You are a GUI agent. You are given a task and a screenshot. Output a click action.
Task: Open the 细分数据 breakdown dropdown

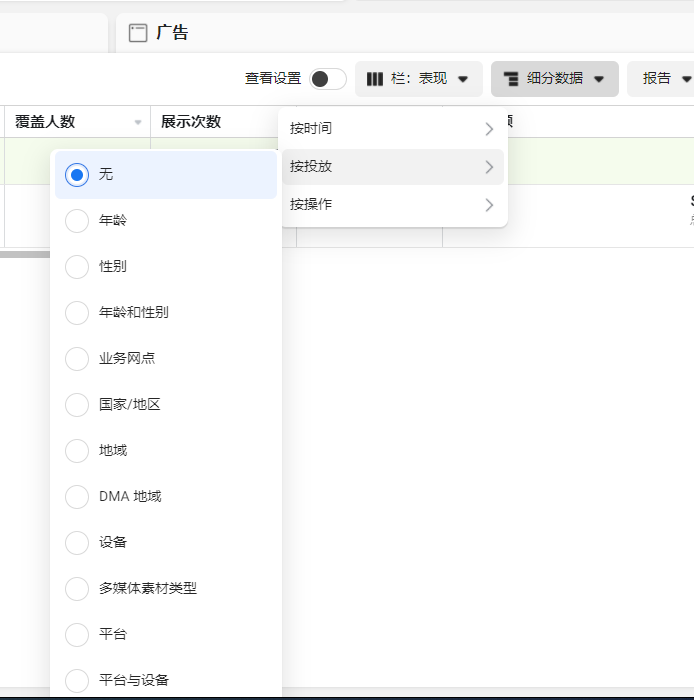555,79
